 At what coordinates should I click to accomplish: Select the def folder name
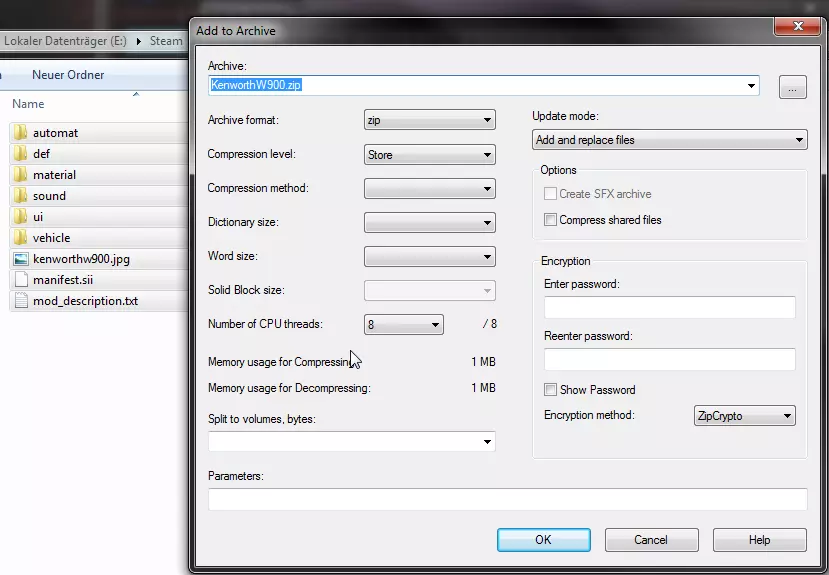pos(41,154)
